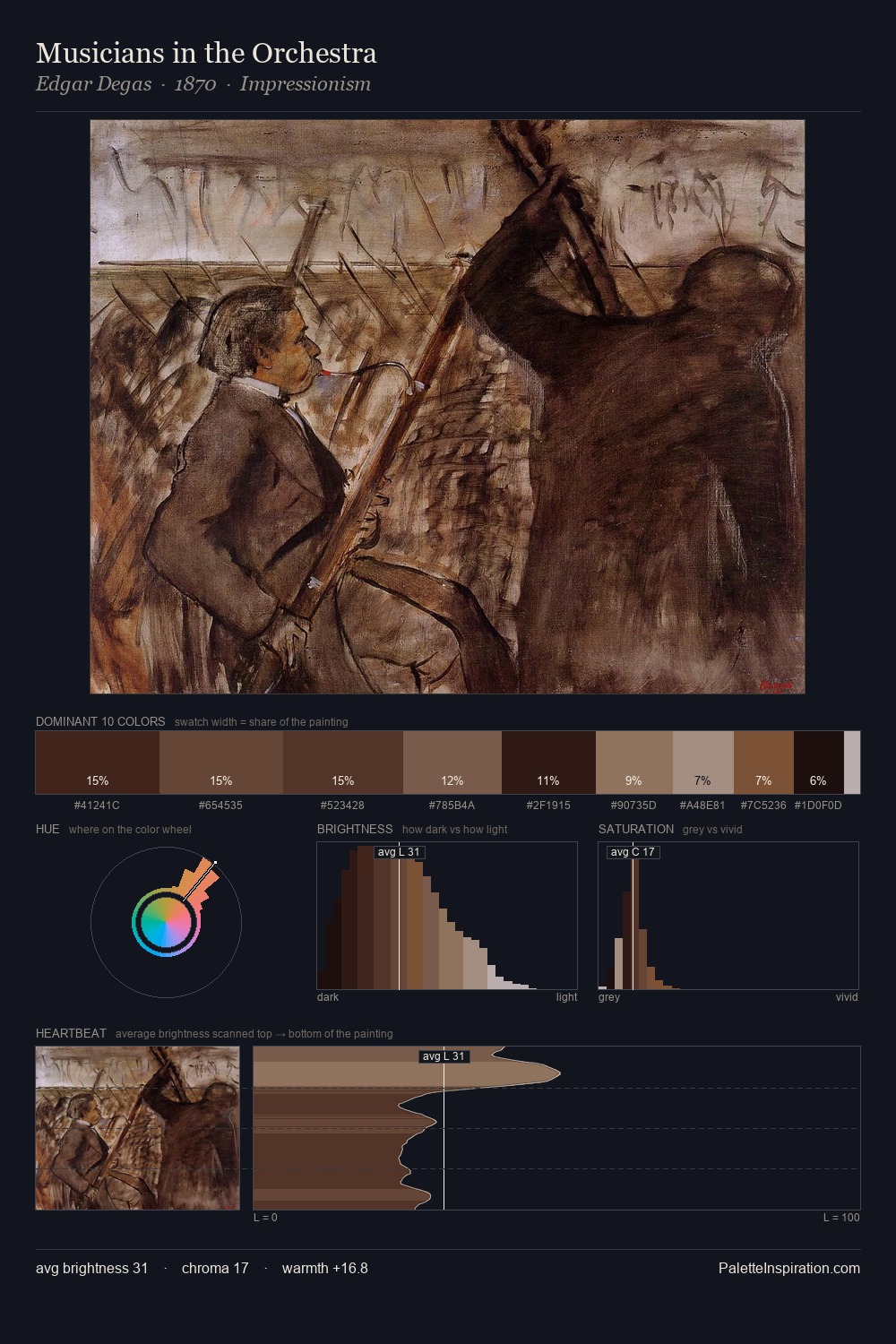The image size is (896, 1344).
Task: Click the brightness histogram chart
Action: click(447, 916)
